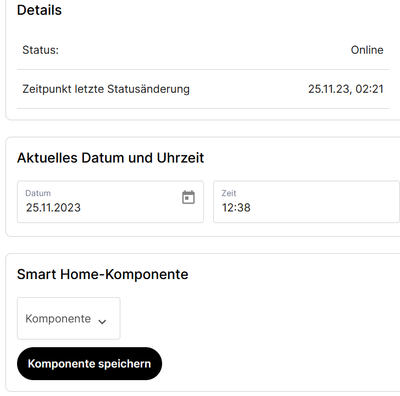Click the Status: label
The image size is (400, 396).
click(40, 50)
